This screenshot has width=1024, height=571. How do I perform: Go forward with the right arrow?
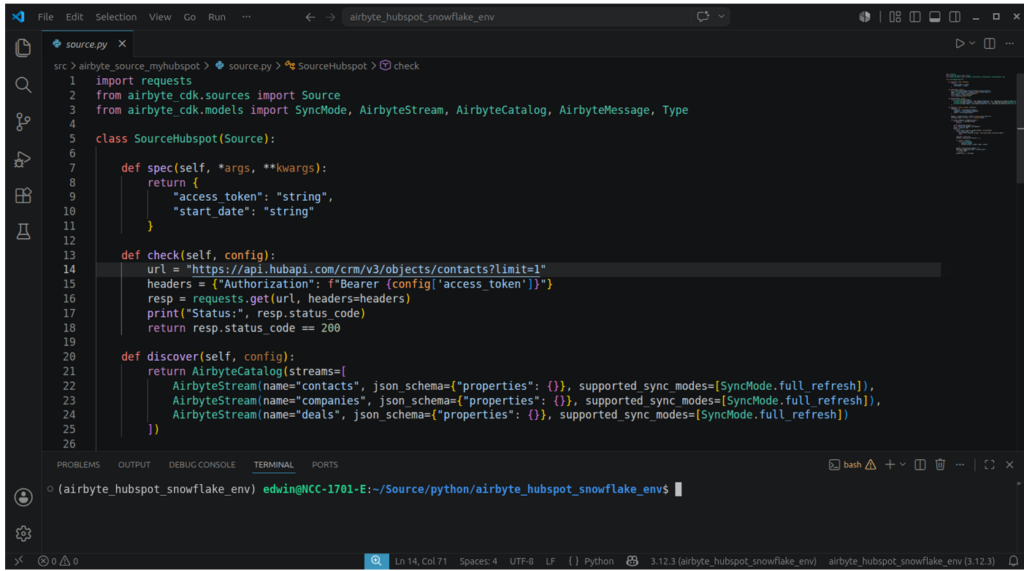pos(330,17)
